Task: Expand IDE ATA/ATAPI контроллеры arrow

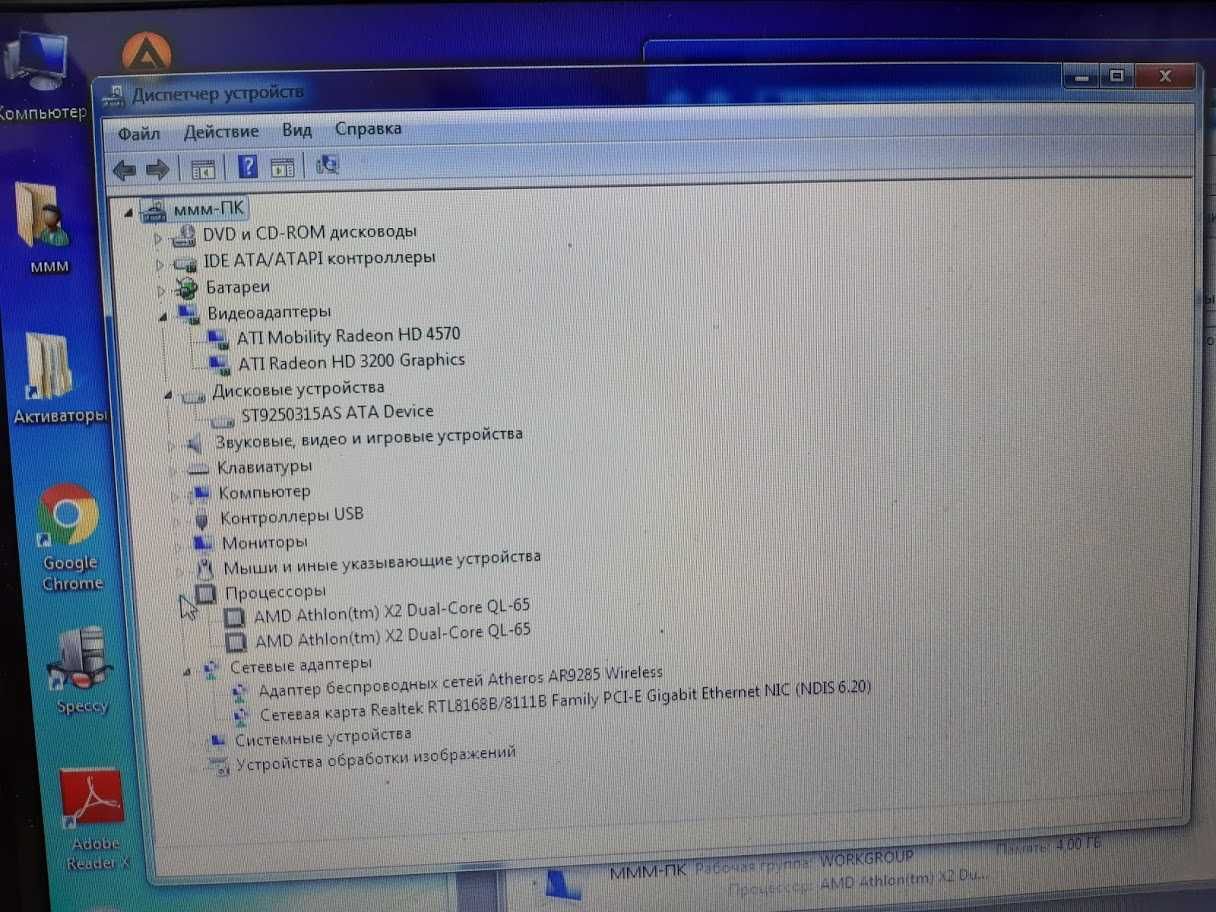Action: (x=159, y=264)
